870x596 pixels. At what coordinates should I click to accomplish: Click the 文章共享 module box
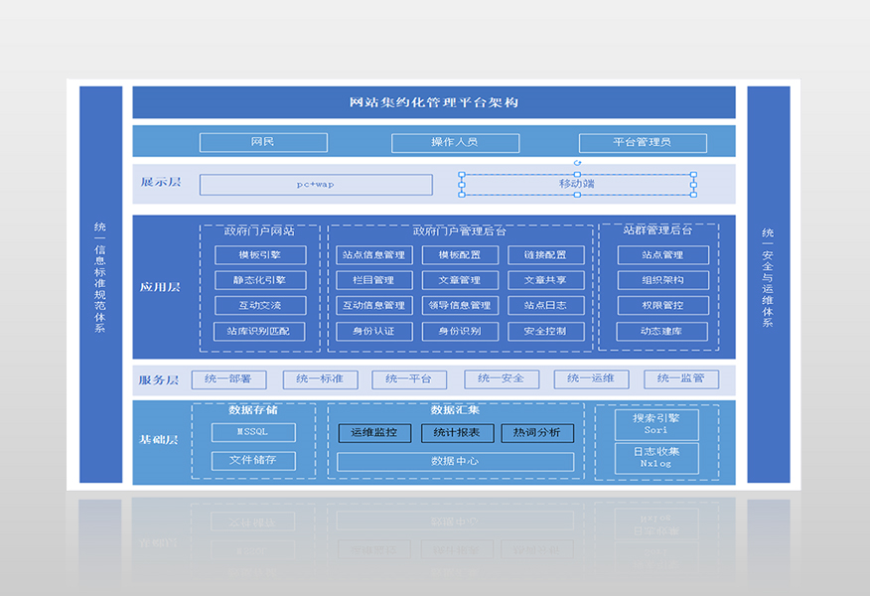[x=545, y=281]
